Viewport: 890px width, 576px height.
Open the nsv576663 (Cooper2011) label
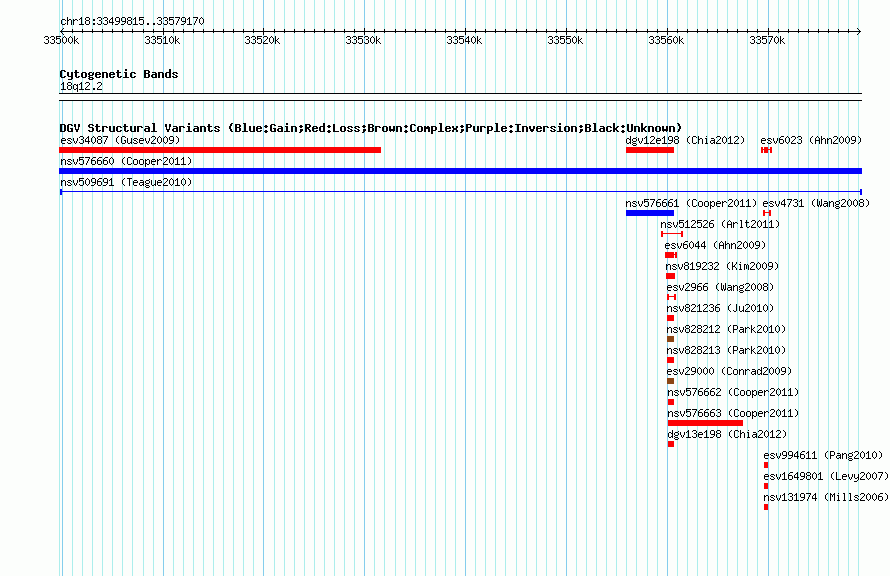pyautogui.click(x=733, y=413)
